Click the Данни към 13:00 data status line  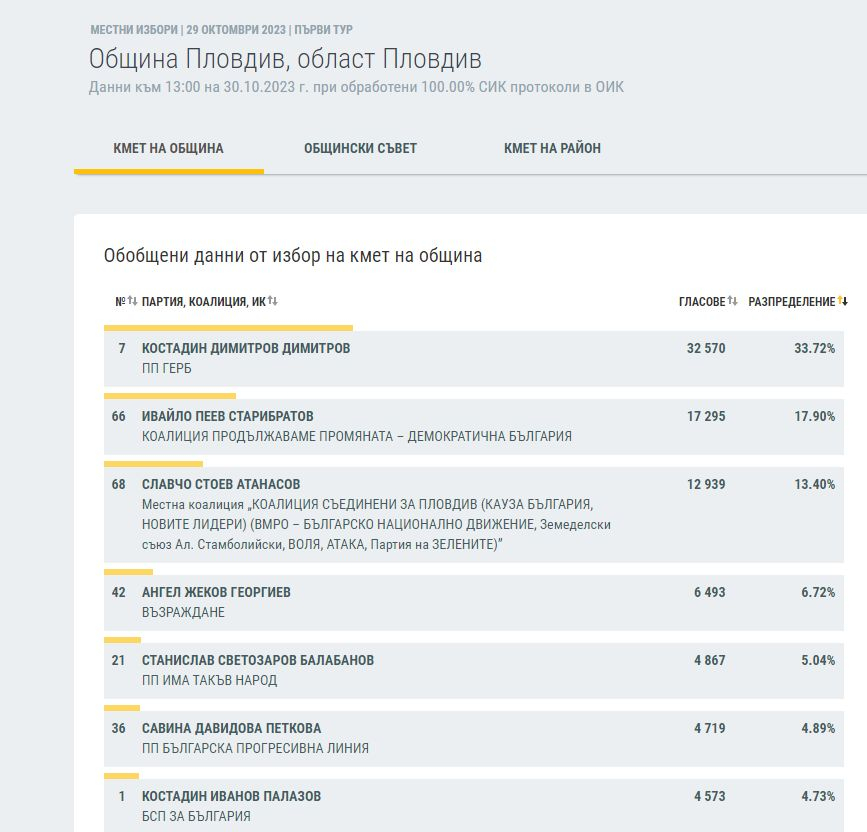356,87
